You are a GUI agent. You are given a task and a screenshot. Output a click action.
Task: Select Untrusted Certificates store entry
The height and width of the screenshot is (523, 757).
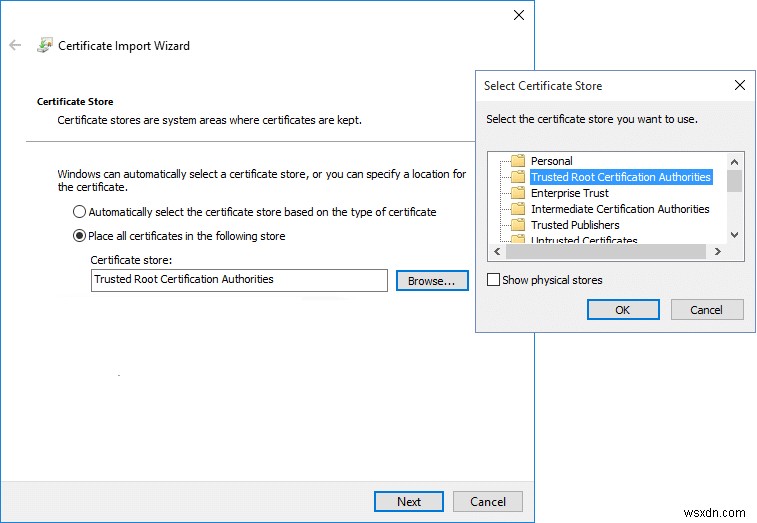coord(583,240)
